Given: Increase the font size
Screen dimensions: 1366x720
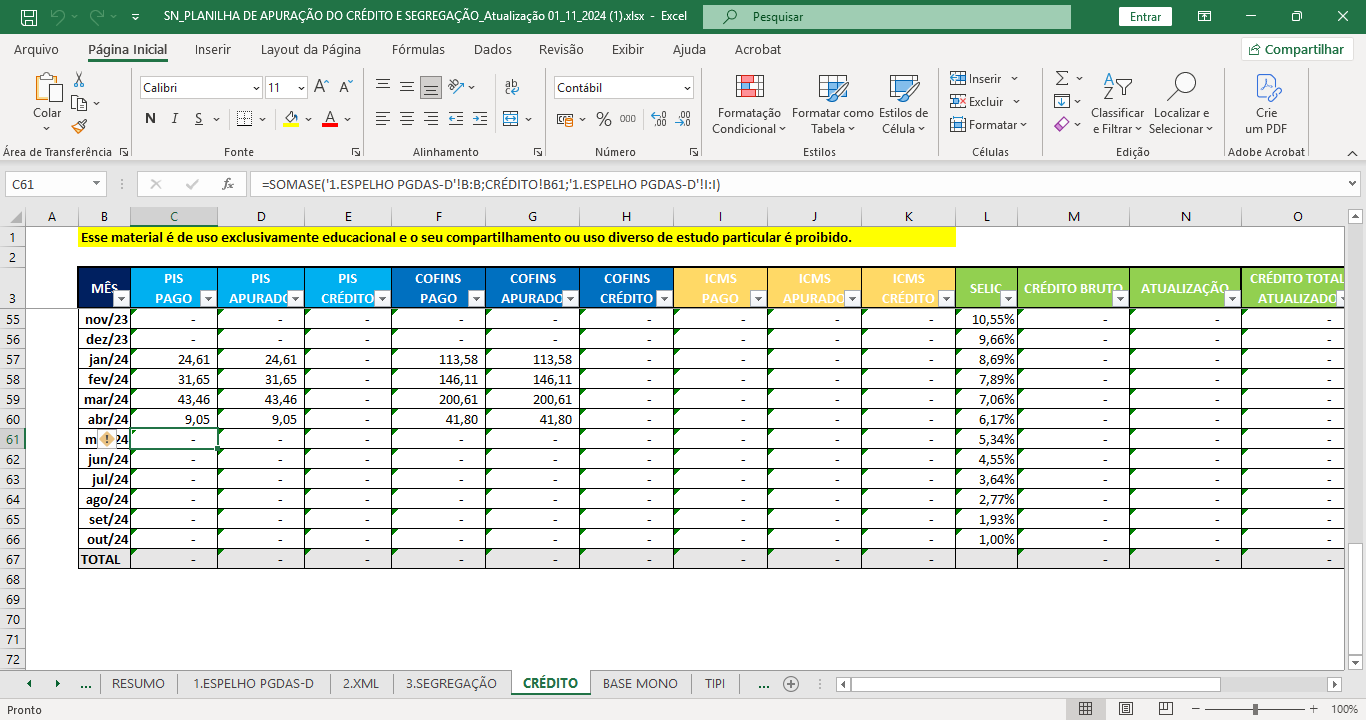Looking at the screenshot, I should click(x=321, y=88).
